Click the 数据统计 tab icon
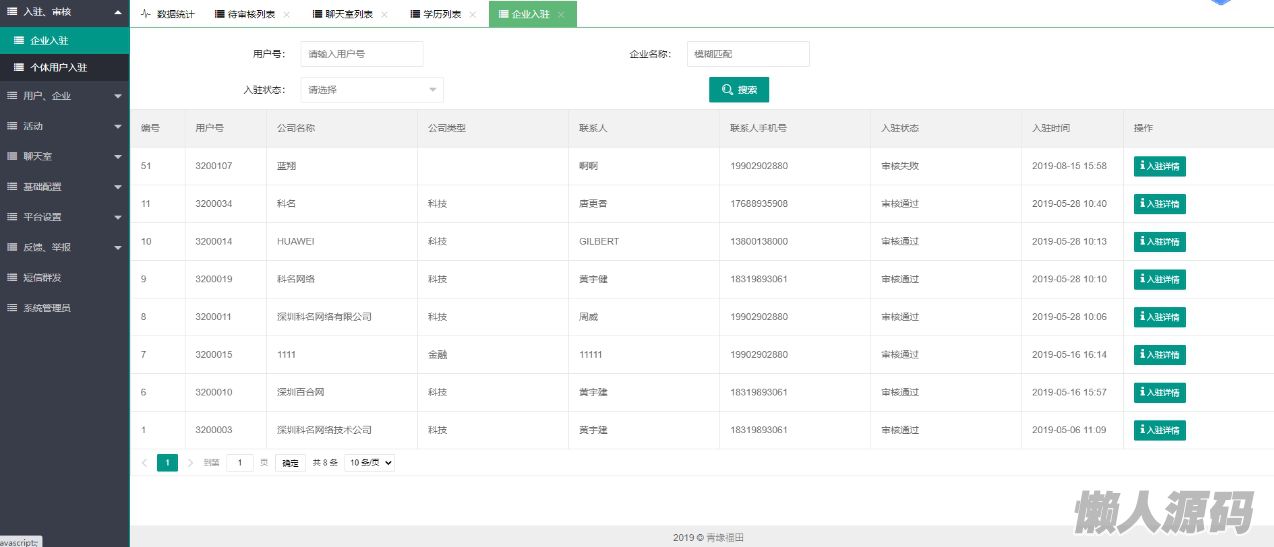The width and height of the screenshot is (1274, 547). pos(147,15)
